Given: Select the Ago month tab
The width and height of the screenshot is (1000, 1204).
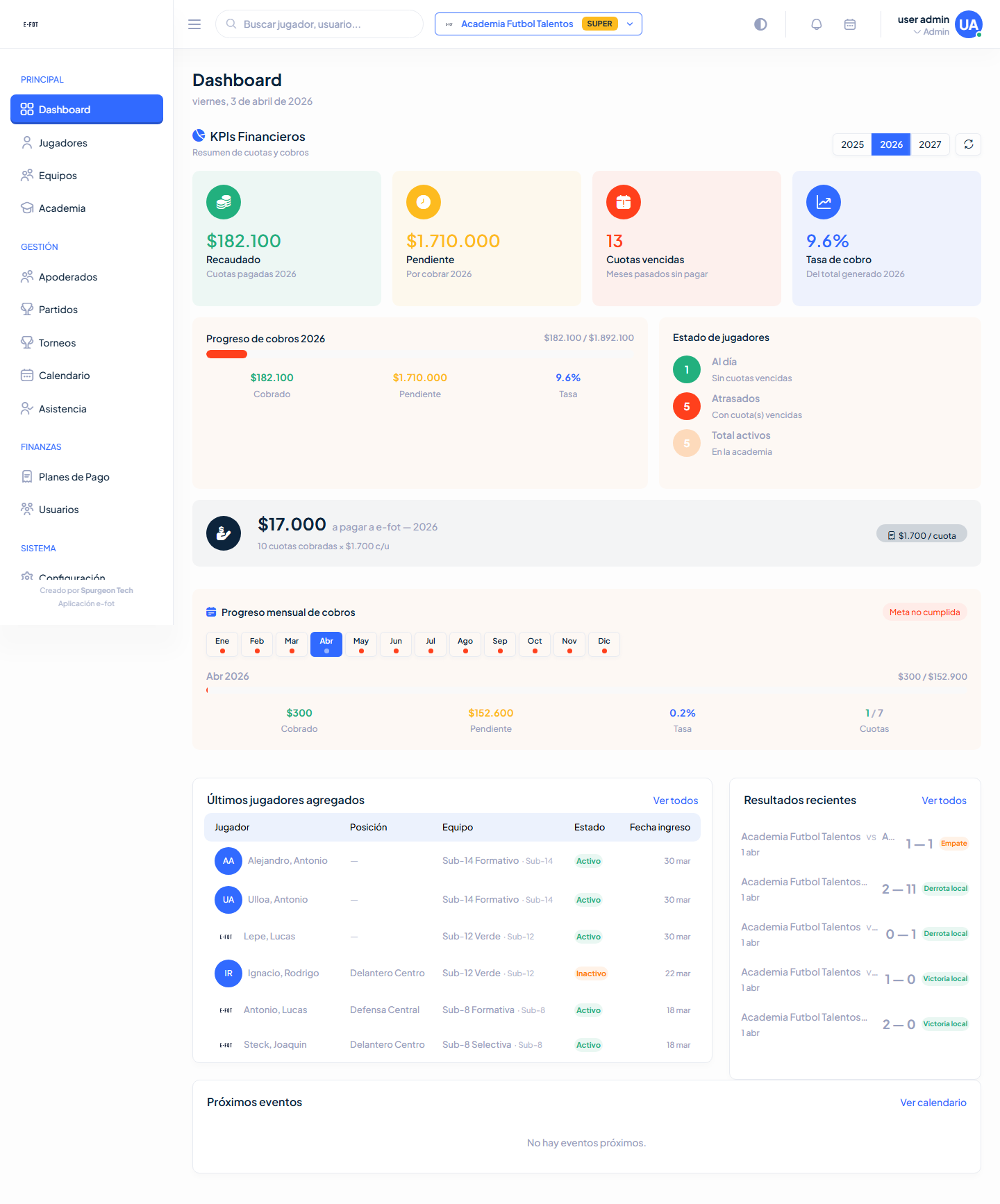Looking at the screenshot, I should click(465, 644).
